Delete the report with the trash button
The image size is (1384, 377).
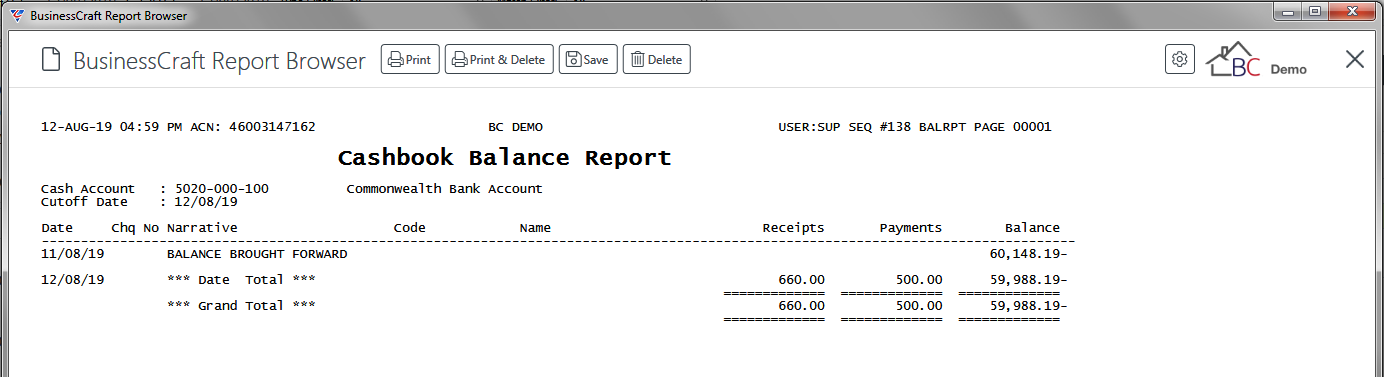(x=657, y=60)
